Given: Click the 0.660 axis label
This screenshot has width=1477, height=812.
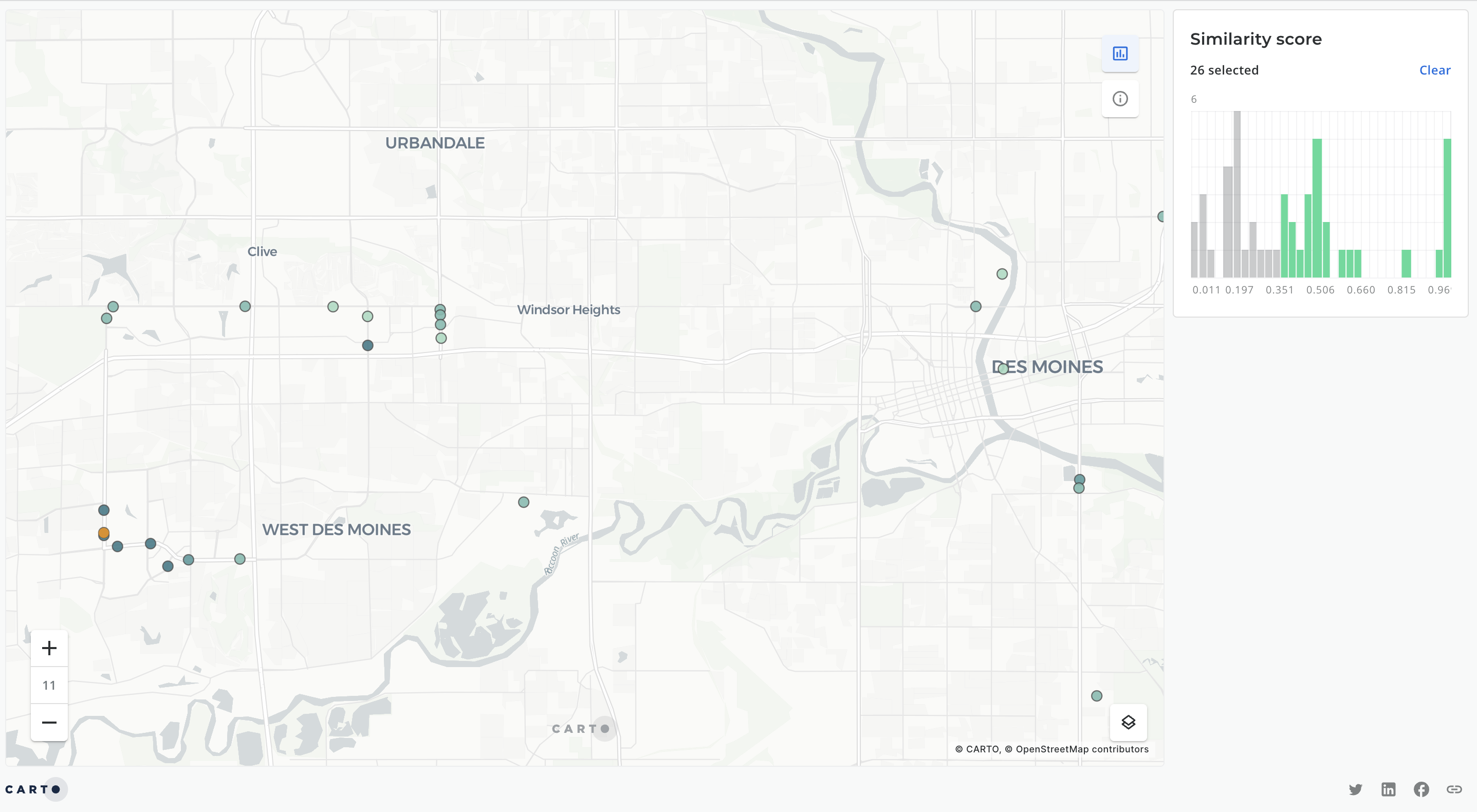Looking at the screenshot, I should point(1361,290).
